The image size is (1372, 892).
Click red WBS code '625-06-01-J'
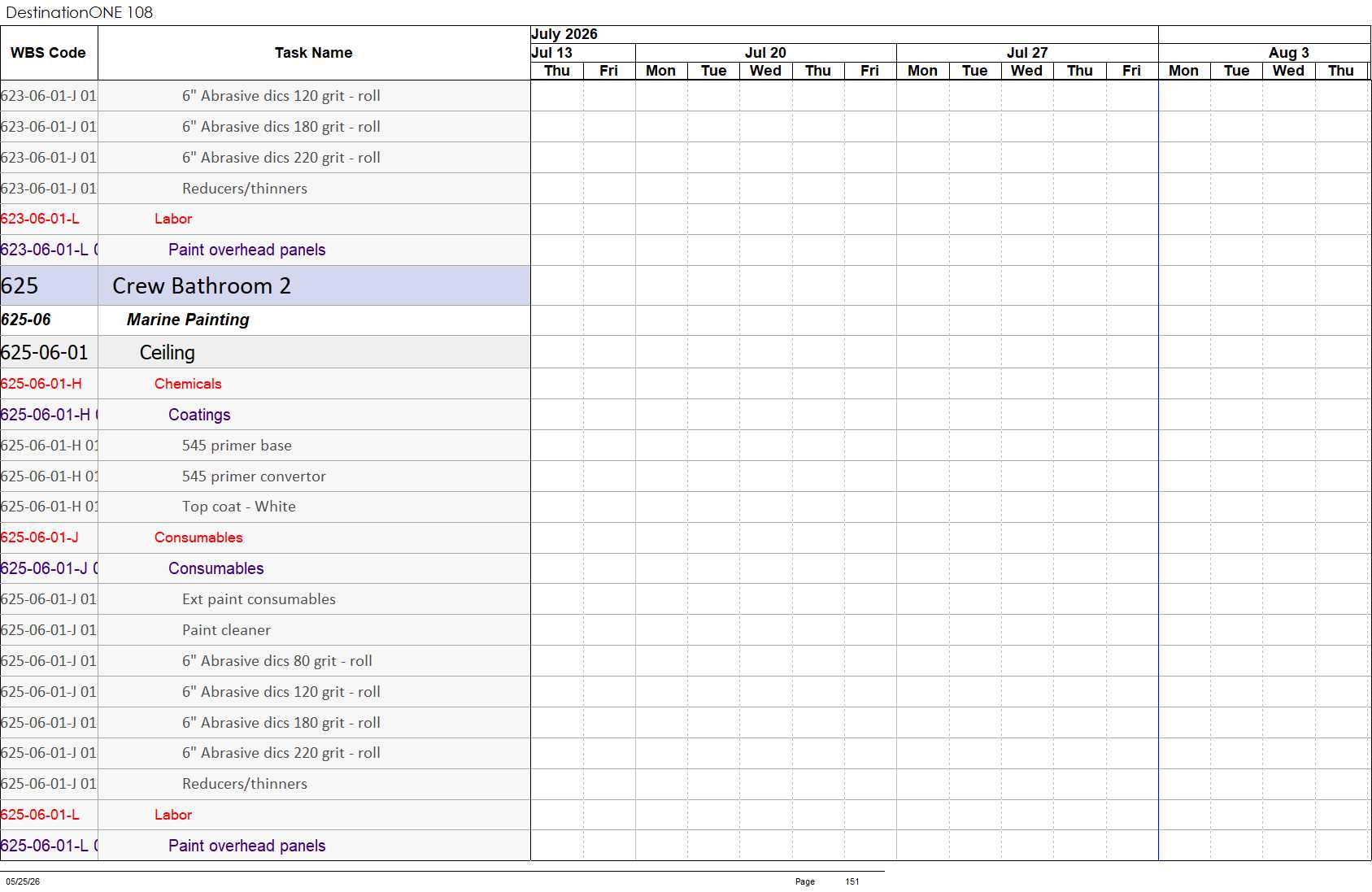[x=39, y=537]
